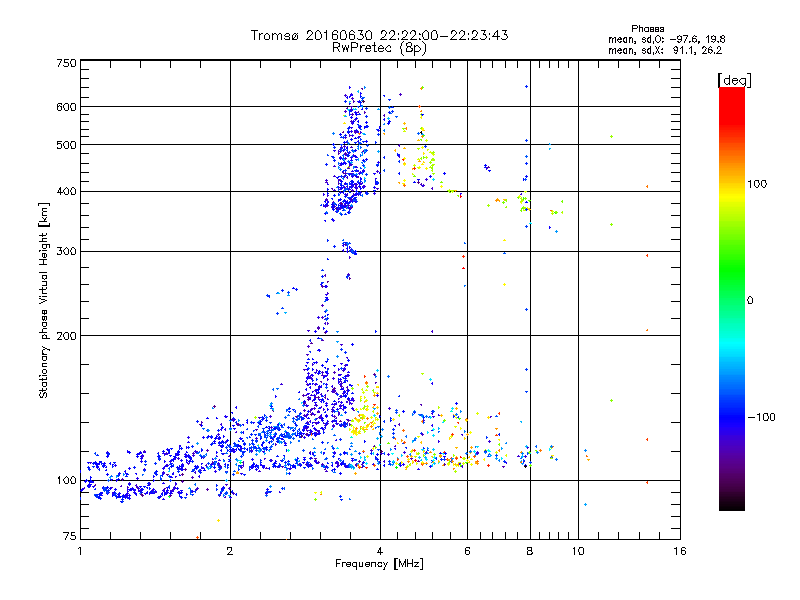
Task: Click the colorbar tick label '0'
Action: [750, 301]
